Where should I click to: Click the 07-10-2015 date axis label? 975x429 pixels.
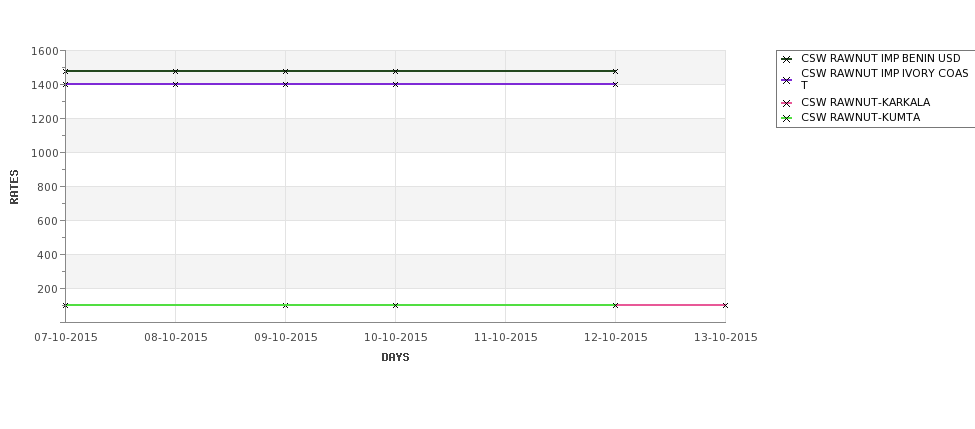(x=66, y=337)
